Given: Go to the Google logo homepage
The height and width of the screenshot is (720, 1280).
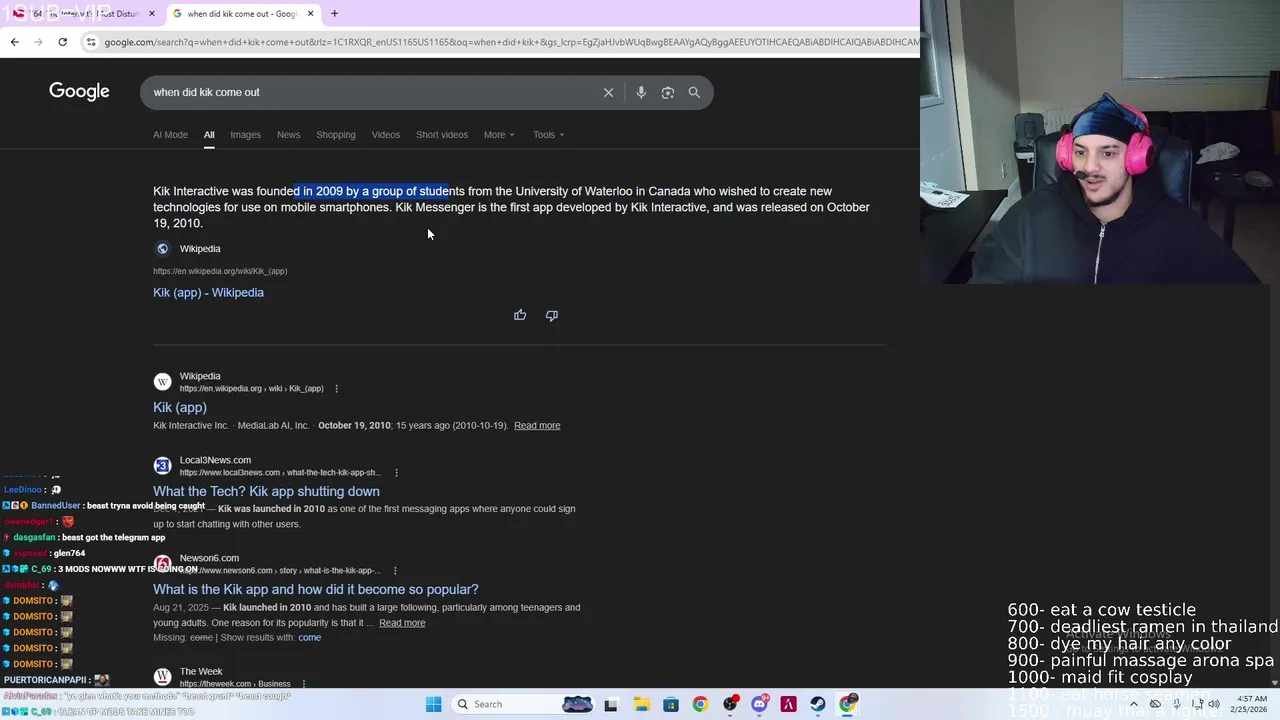Looking at the screenshot, I should click(x=79, y=92).
